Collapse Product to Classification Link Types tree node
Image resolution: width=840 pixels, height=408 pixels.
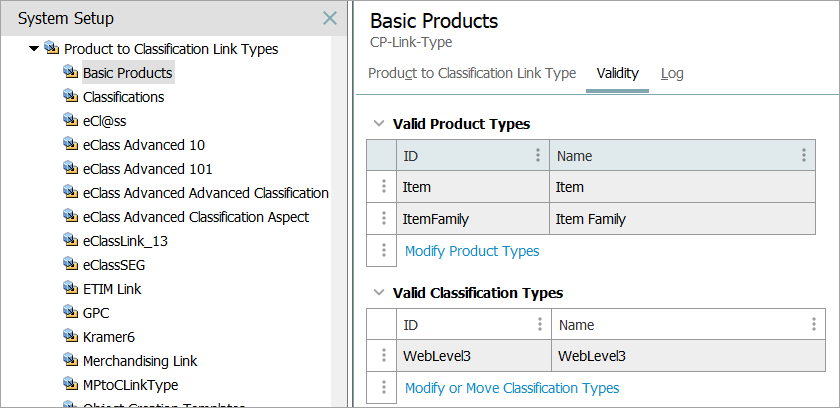[34, 49]
